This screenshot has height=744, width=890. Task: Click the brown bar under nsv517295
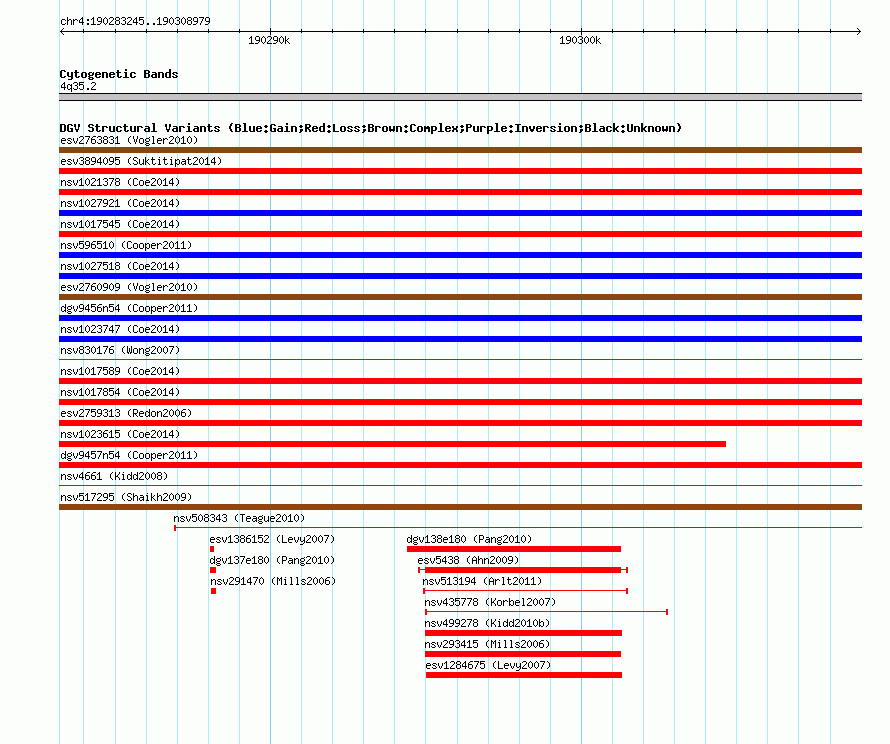click(x=460, y=507)
